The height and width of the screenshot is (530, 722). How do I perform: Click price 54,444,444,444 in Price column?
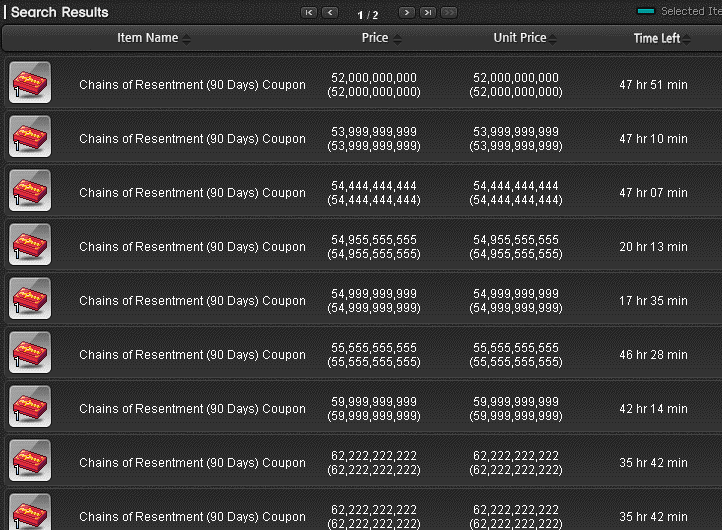click(x=374, y=192)
